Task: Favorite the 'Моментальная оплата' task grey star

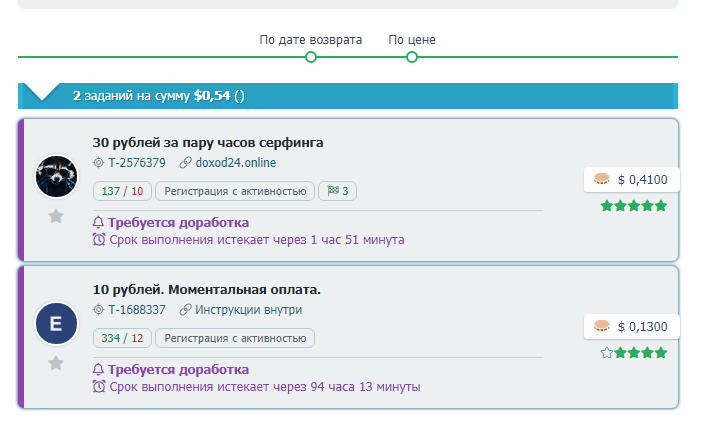Action: [56, 363]
